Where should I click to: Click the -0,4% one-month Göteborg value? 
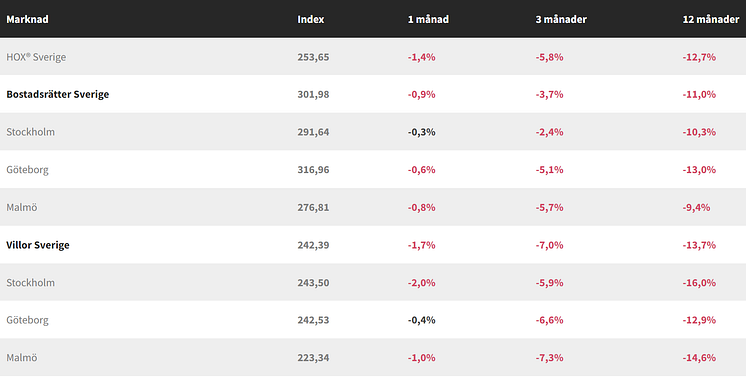click(x=422, y=320)
